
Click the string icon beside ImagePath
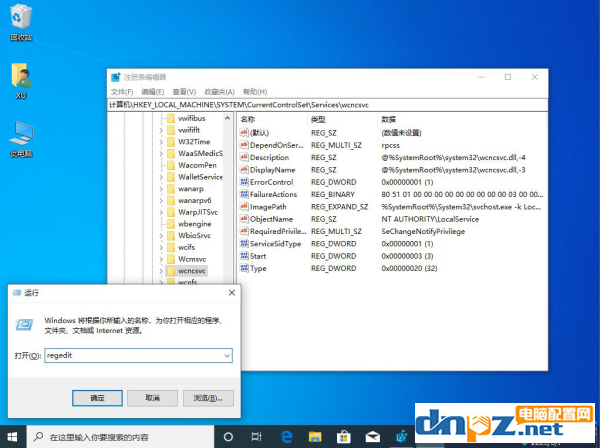(x=244, y=207)
